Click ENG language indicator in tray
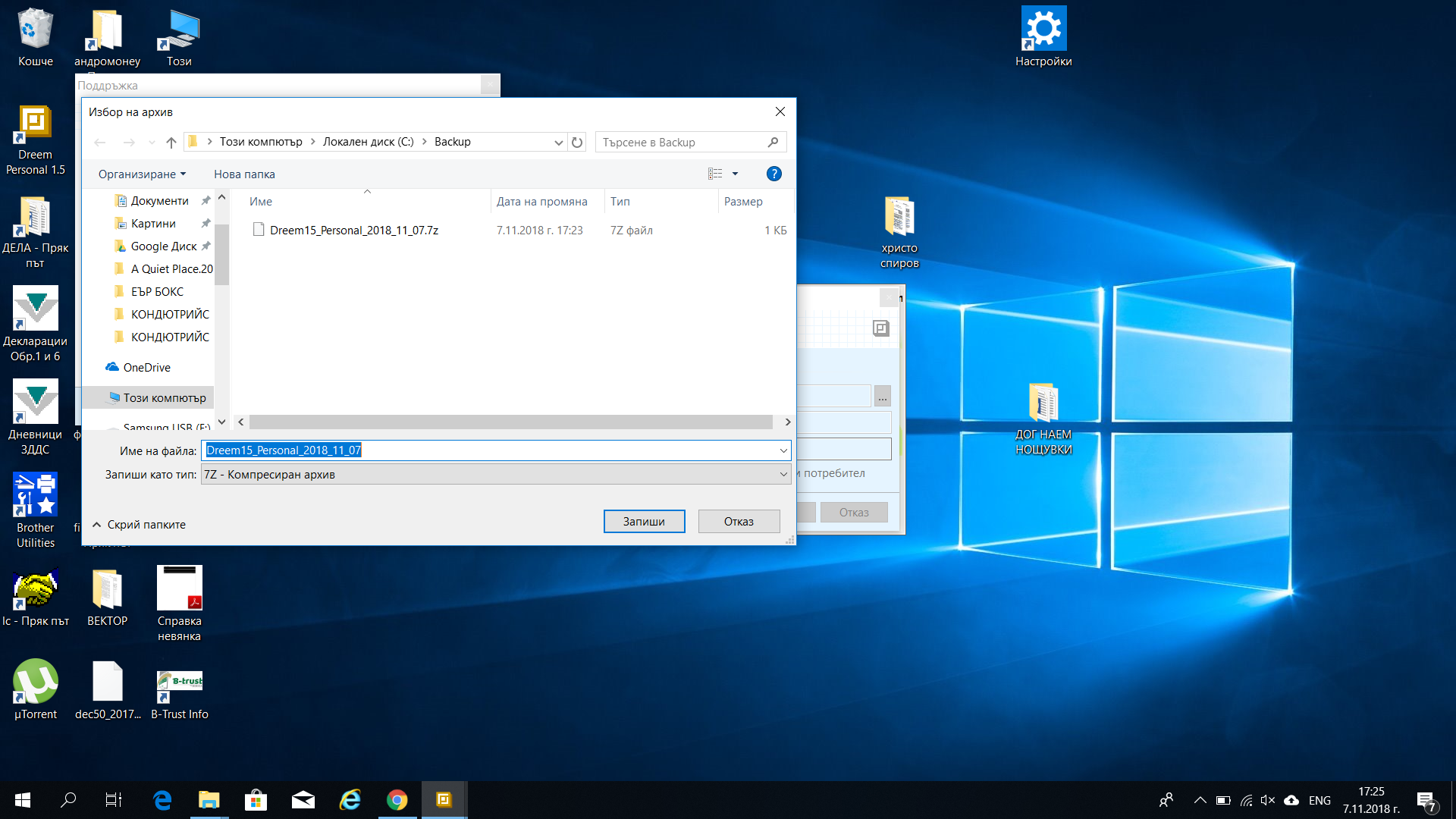Image resolution: width=1456 pixels, height=819 pixels. (1319, 800)
